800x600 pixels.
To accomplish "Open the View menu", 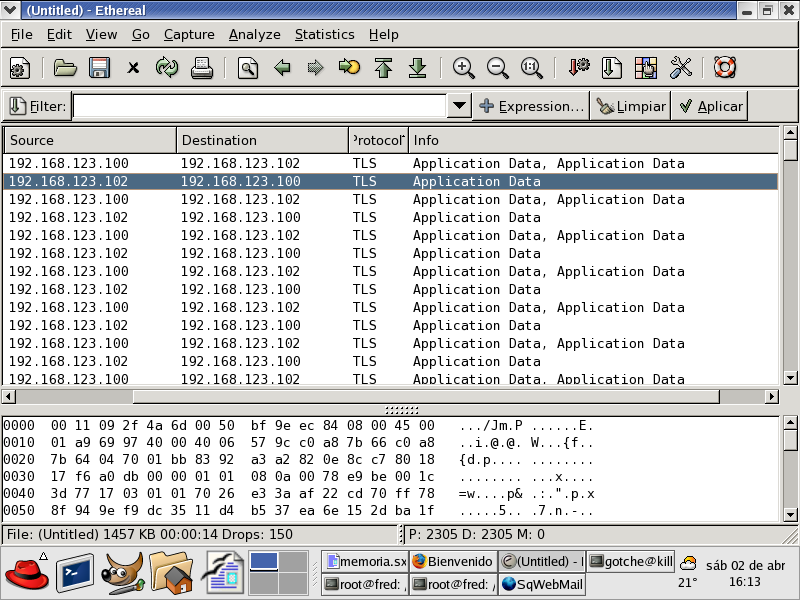I will [102, 35].
